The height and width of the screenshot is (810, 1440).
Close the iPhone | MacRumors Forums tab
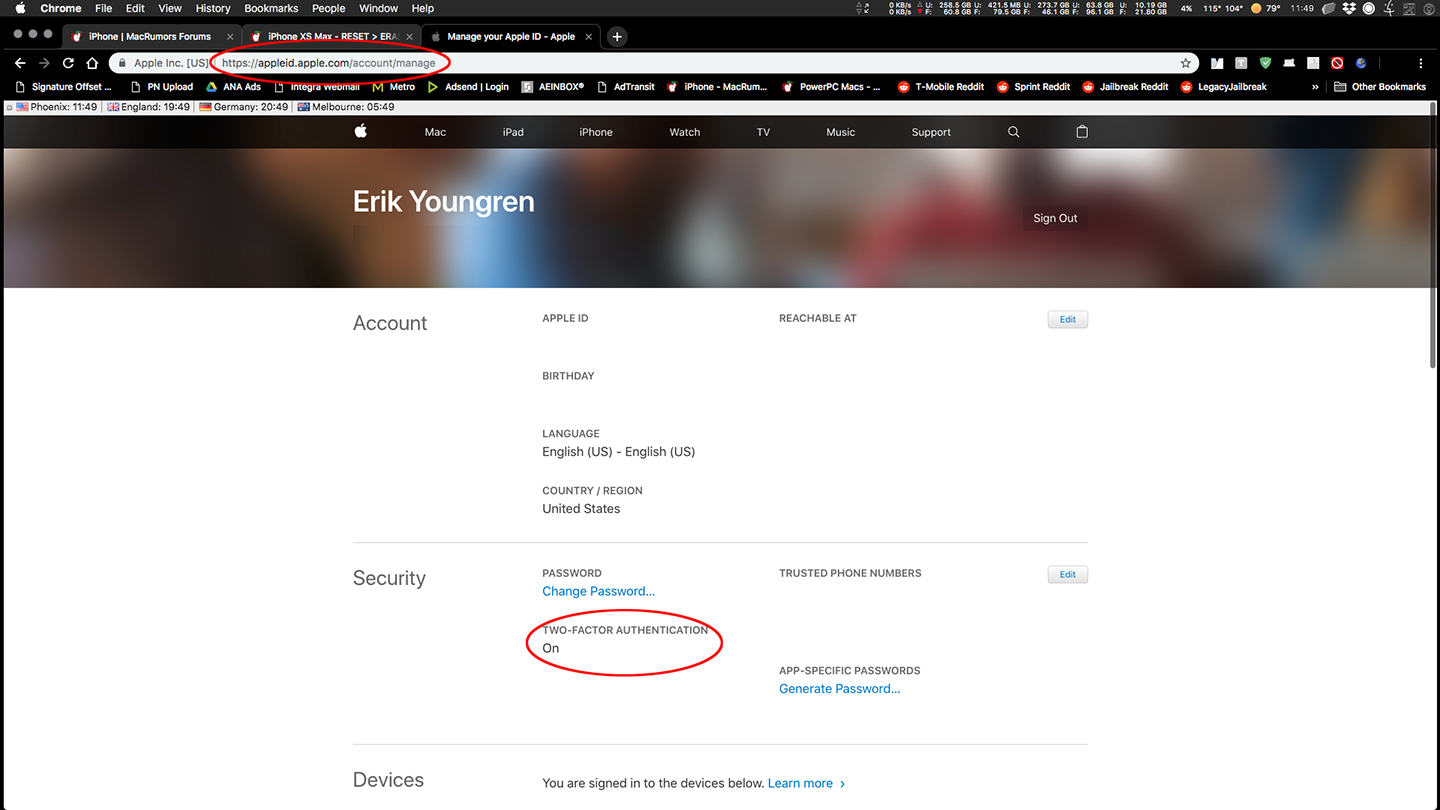point(230,37)
